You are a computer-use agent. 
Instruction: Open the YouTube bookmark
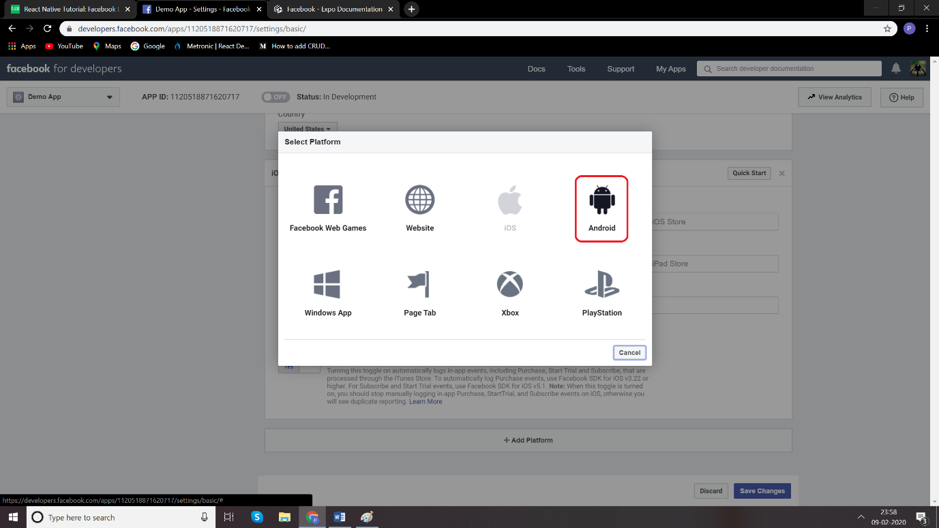click(64, 46)
